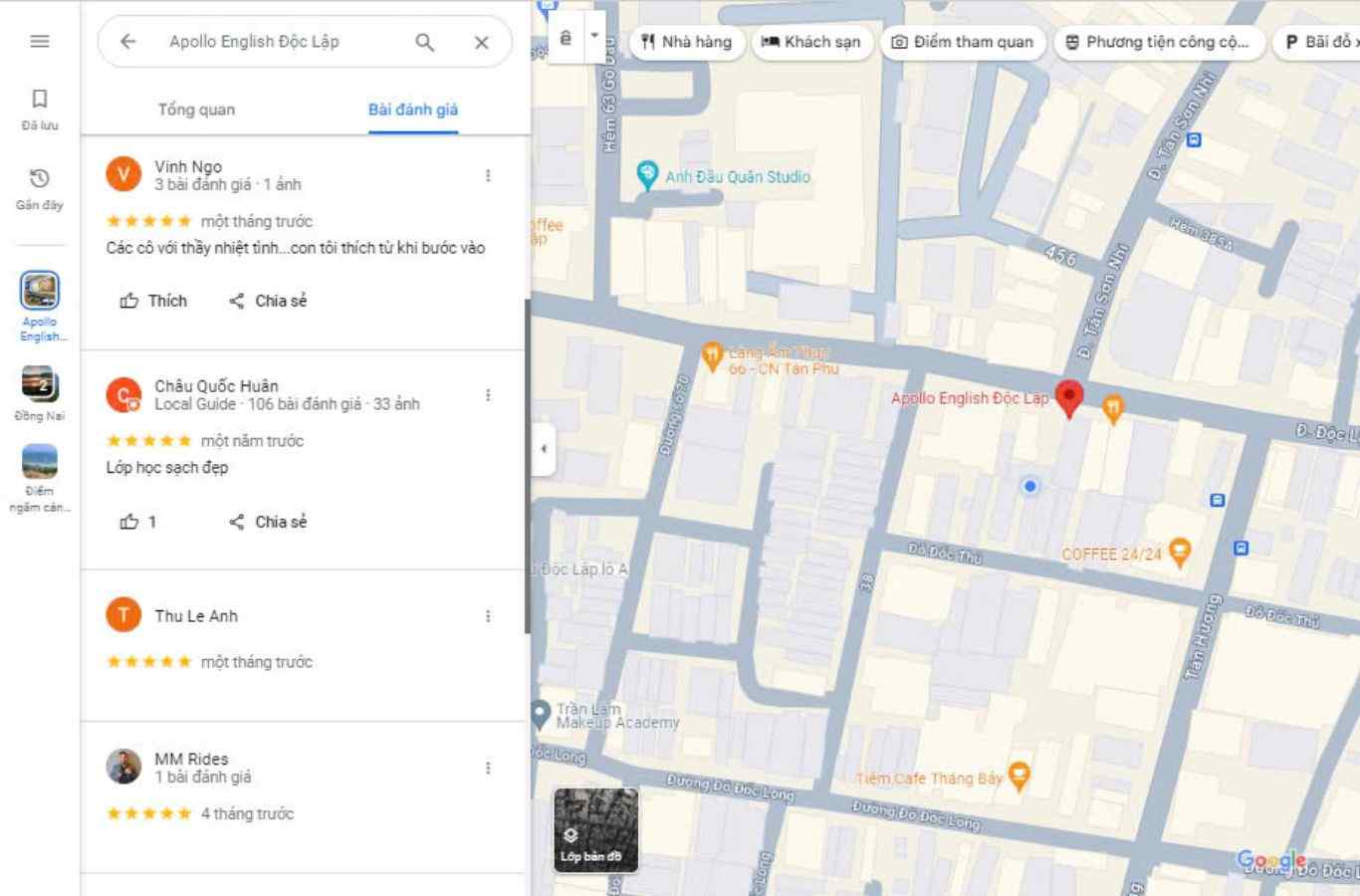This screenshot has height=896, width=1360.
Task: Open more options for MM Rides review
Action: point(488,768)
